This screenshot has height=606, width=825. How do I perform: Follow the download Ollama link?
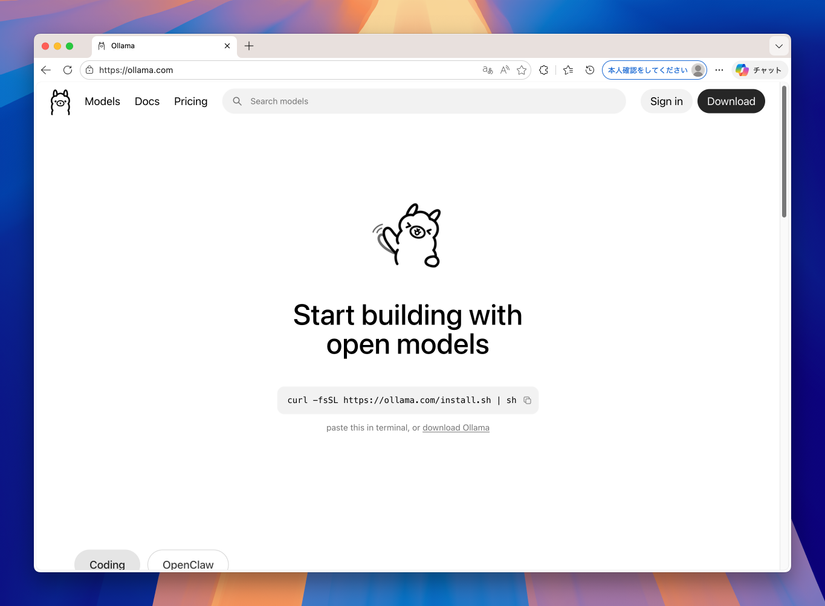[456, 428]
